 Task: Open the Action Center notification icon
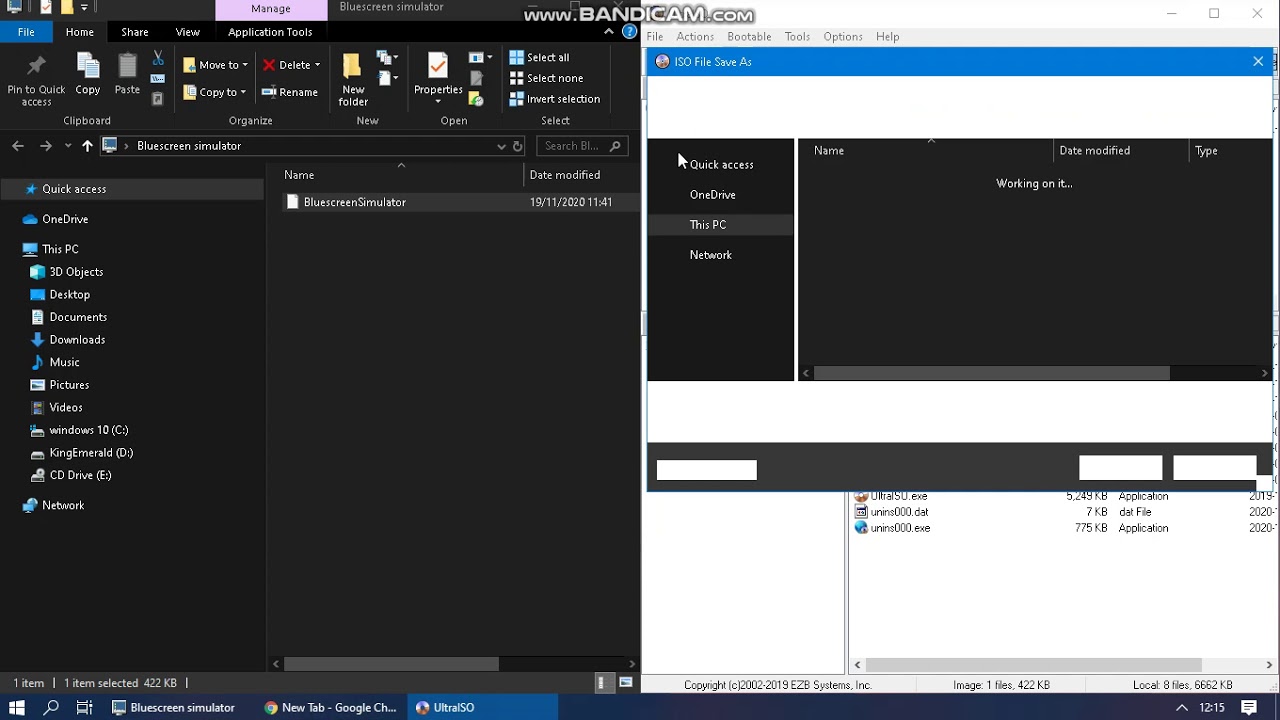pyautogui.click(x=1249, y=707)
